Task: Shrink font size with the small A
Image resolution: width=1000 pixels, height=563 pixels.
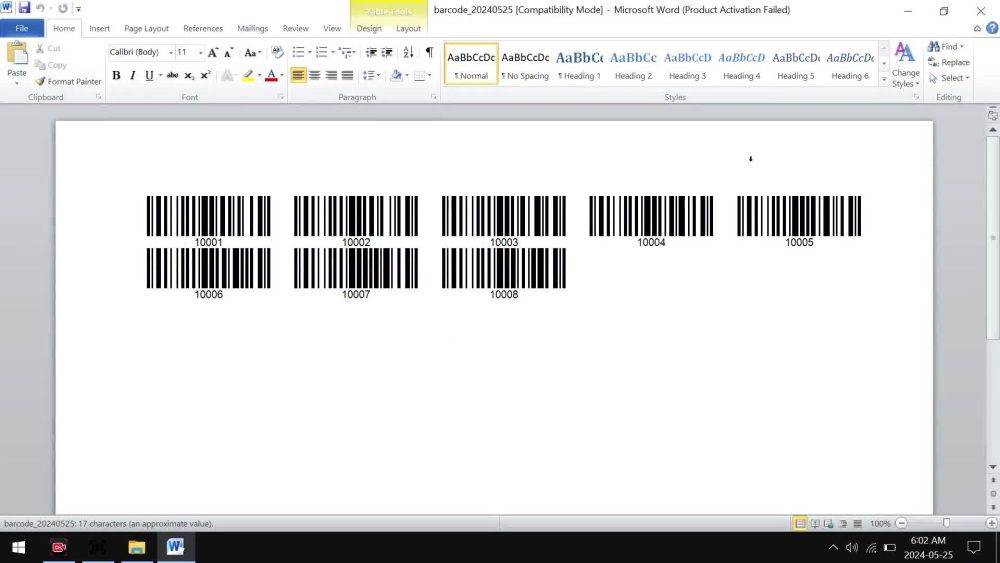Action: (x=228, y=52)
